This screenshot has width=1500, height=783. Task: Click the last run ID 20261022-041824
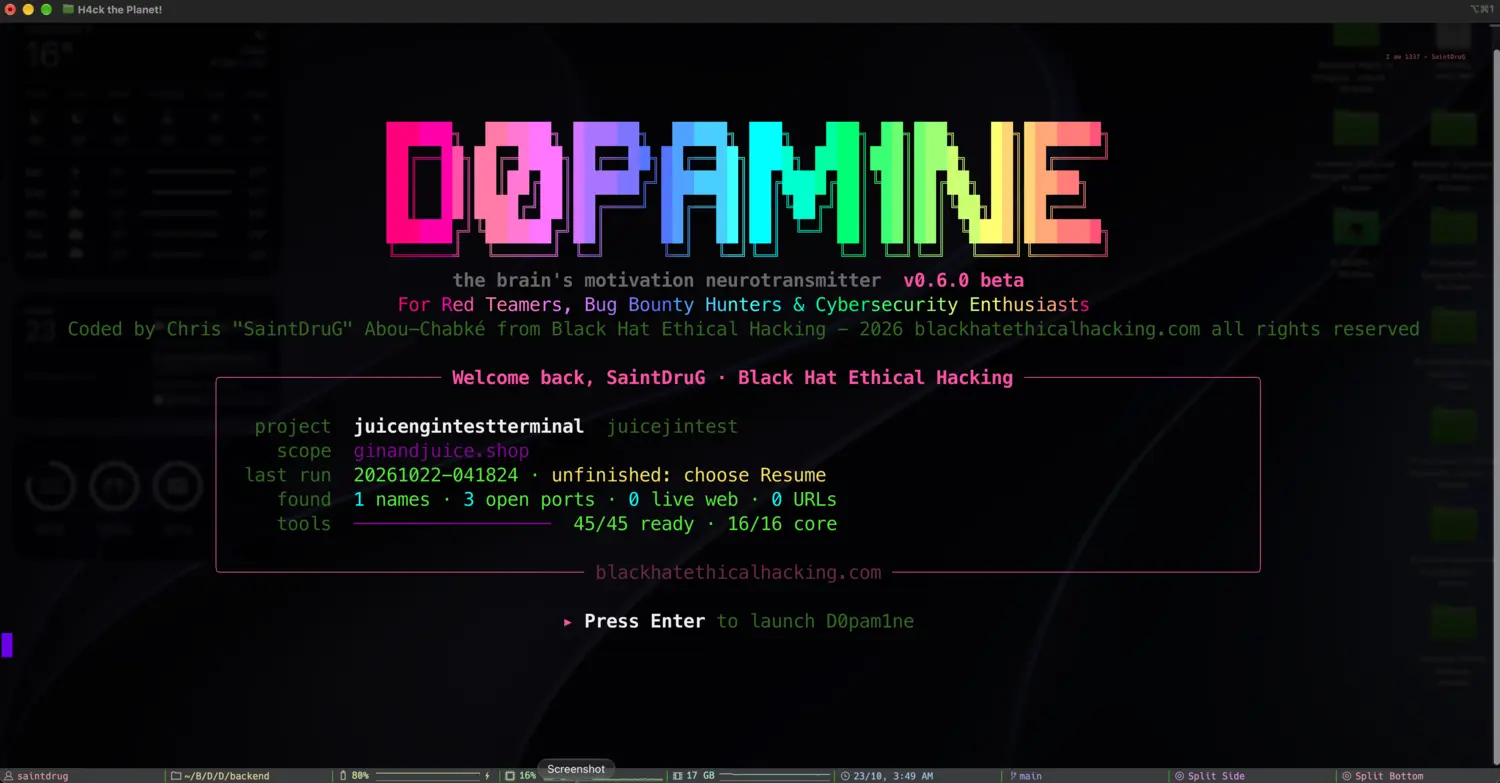(436, 475)
